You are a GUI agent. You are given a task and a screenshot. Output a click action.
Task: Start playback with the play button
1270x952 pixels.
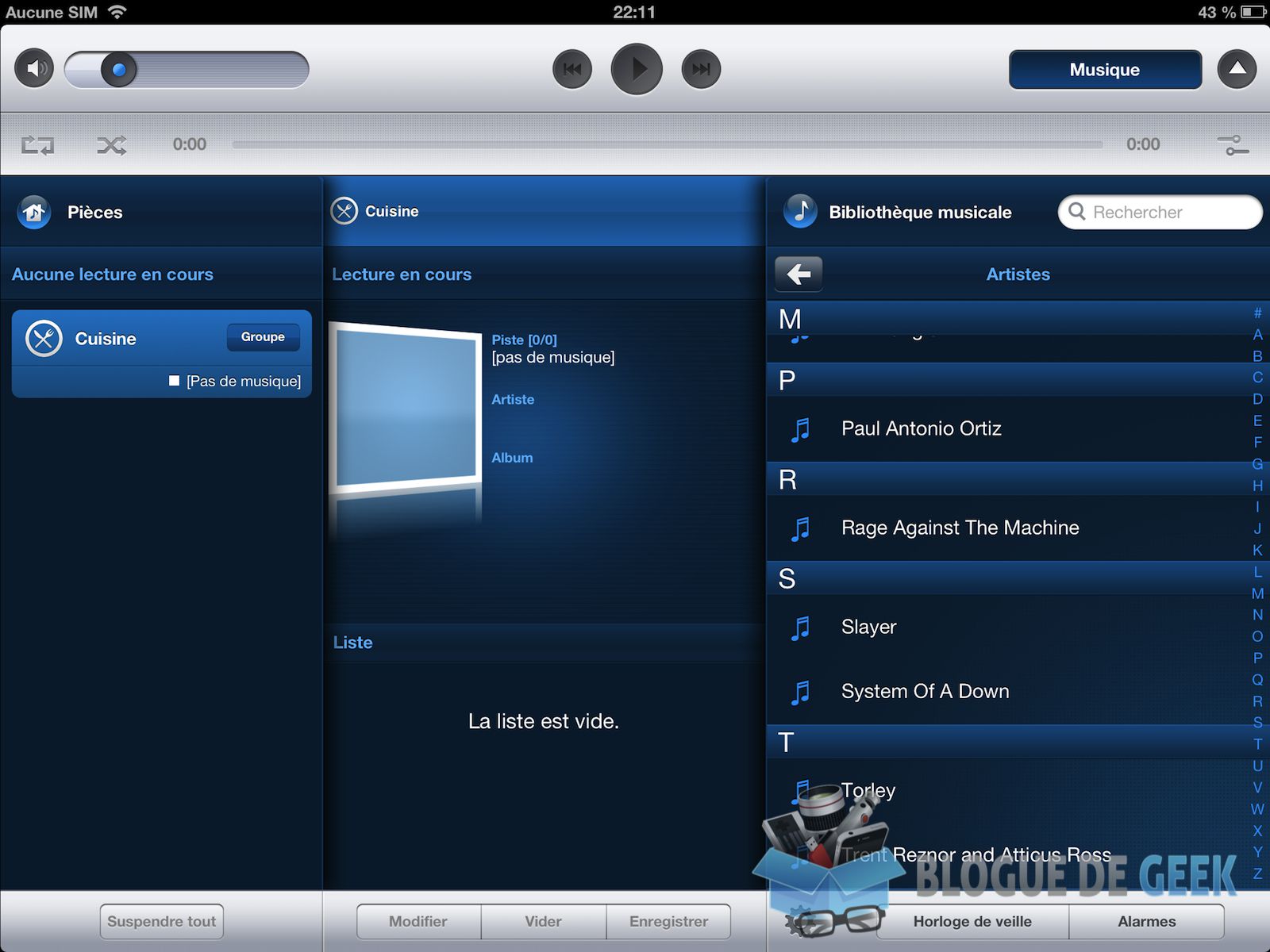pyautogui.click(x=637, y=69)
